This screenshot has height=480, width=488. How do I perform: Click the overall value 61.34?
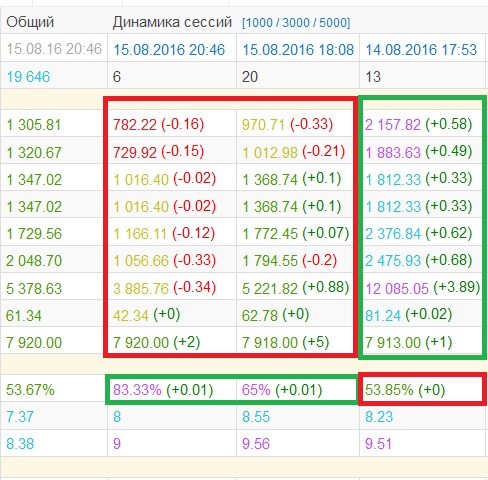pos(24,316)
